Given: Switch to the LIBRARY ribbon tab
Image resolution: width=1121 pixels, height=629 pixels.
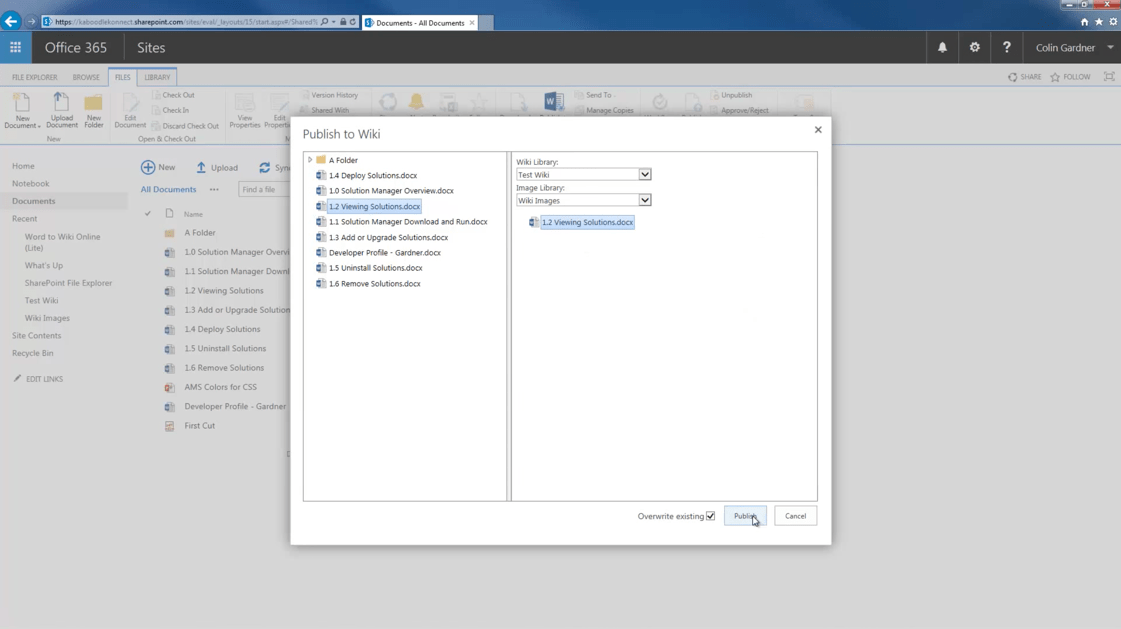Looking at the screenshot, I should 157,77.
